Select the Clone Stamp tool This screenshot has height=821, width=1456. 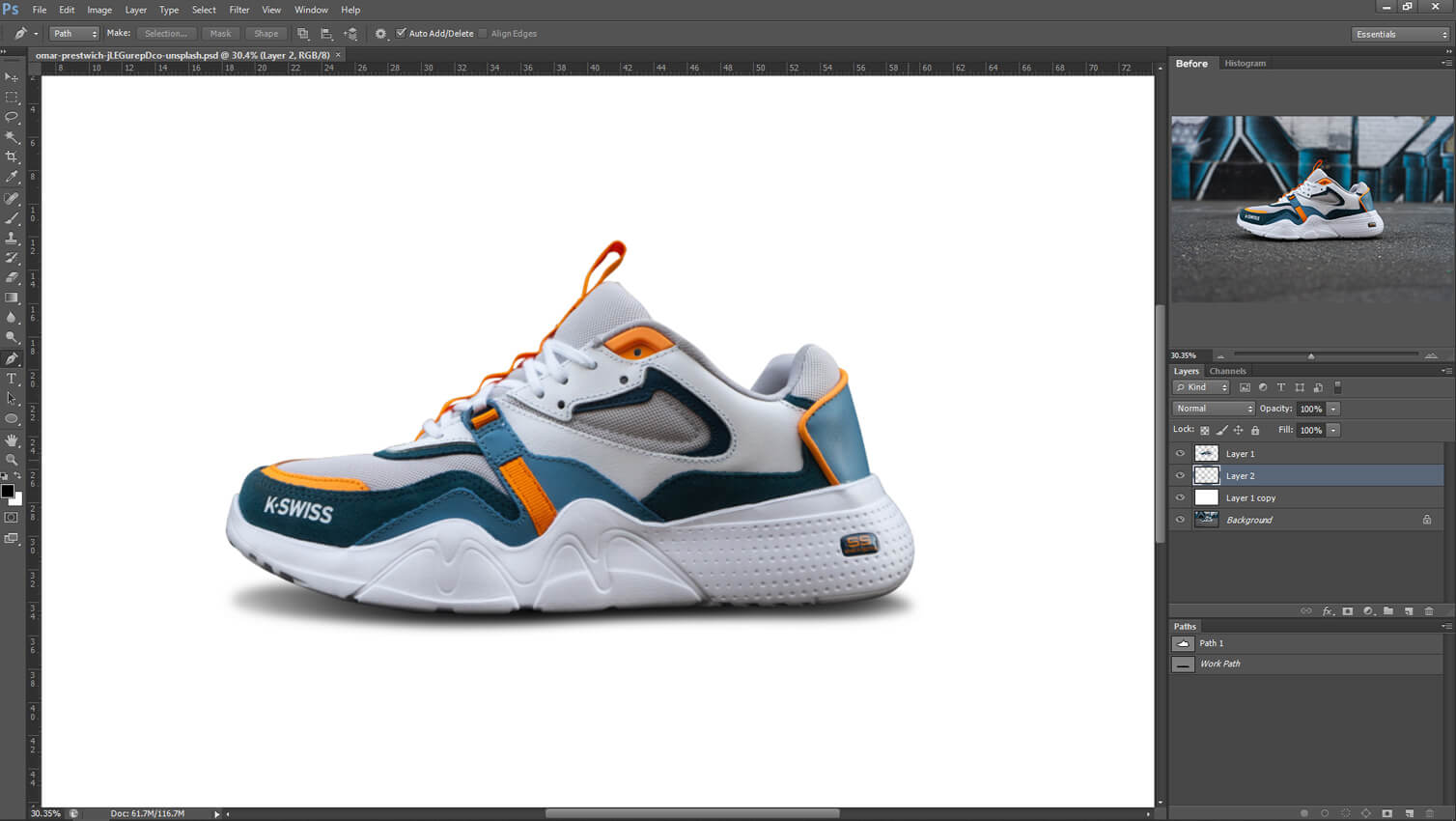pyautogui.click(x=12, y=238)
